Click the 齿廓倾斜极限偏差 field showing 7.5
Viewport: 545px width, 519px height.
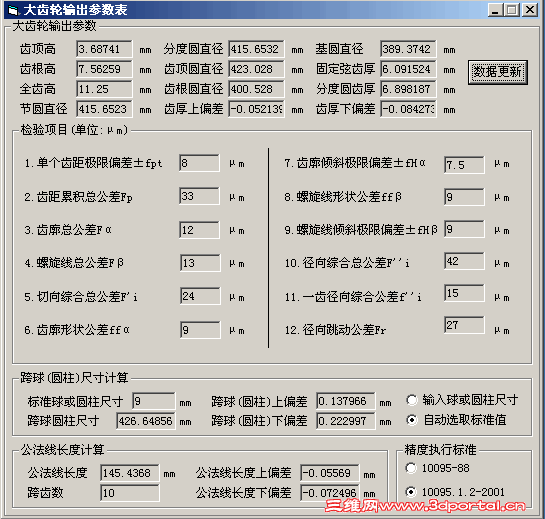click(x=464, y=165)
